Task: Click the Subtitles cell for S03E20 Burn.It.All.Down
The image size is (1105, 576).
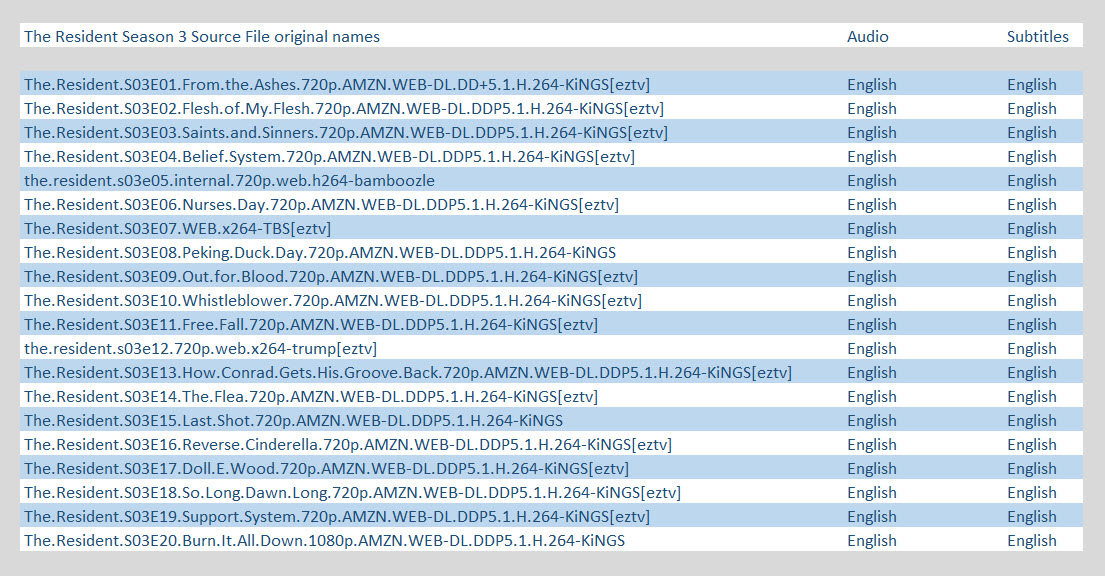Action: 1032,540
